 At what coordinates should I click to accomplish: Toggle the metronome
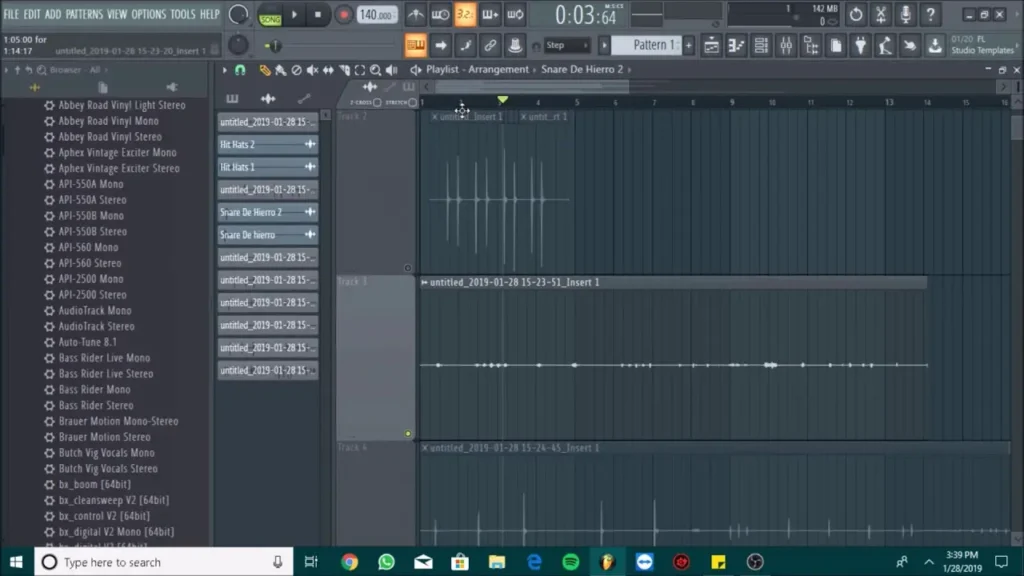pyautogui.click(x=416, y=15)
